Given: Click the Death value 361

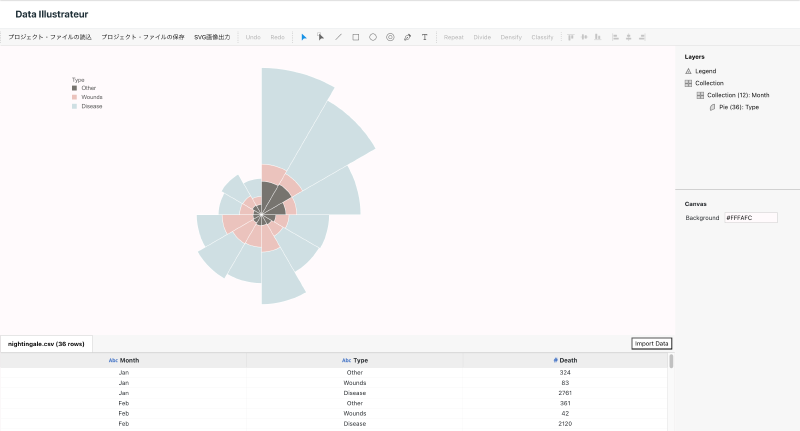Looking at the screenshot, I should click(x=565, y=403).
